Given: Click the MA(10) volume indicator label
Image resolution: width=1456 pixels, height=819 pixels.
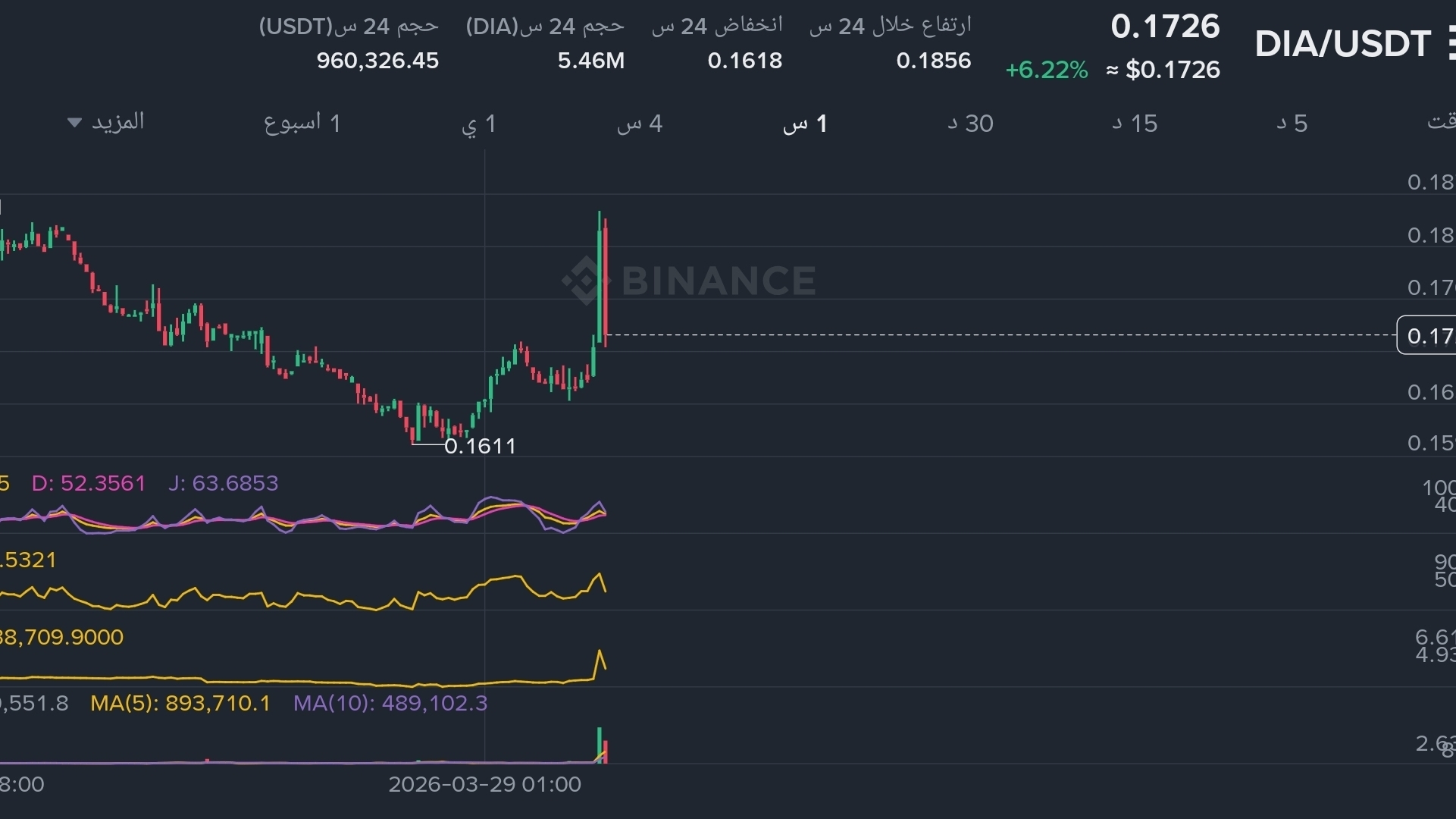Looking at the screenshot, I should (390, 703).
